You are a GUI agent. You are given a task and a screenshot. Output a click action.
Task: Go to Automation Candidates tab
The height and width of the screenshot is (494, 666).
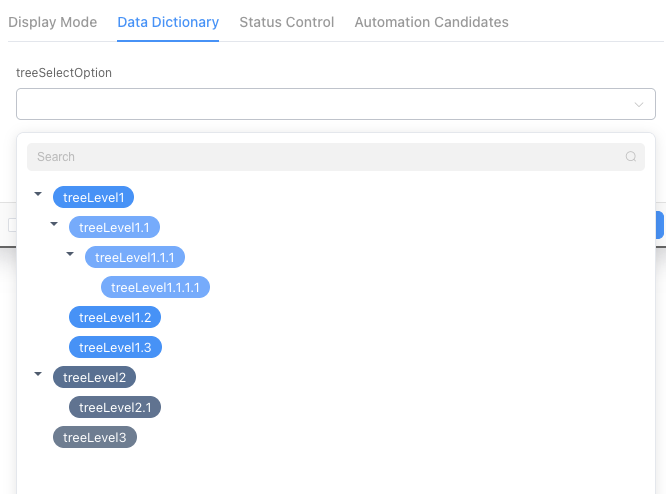point(431,22)
